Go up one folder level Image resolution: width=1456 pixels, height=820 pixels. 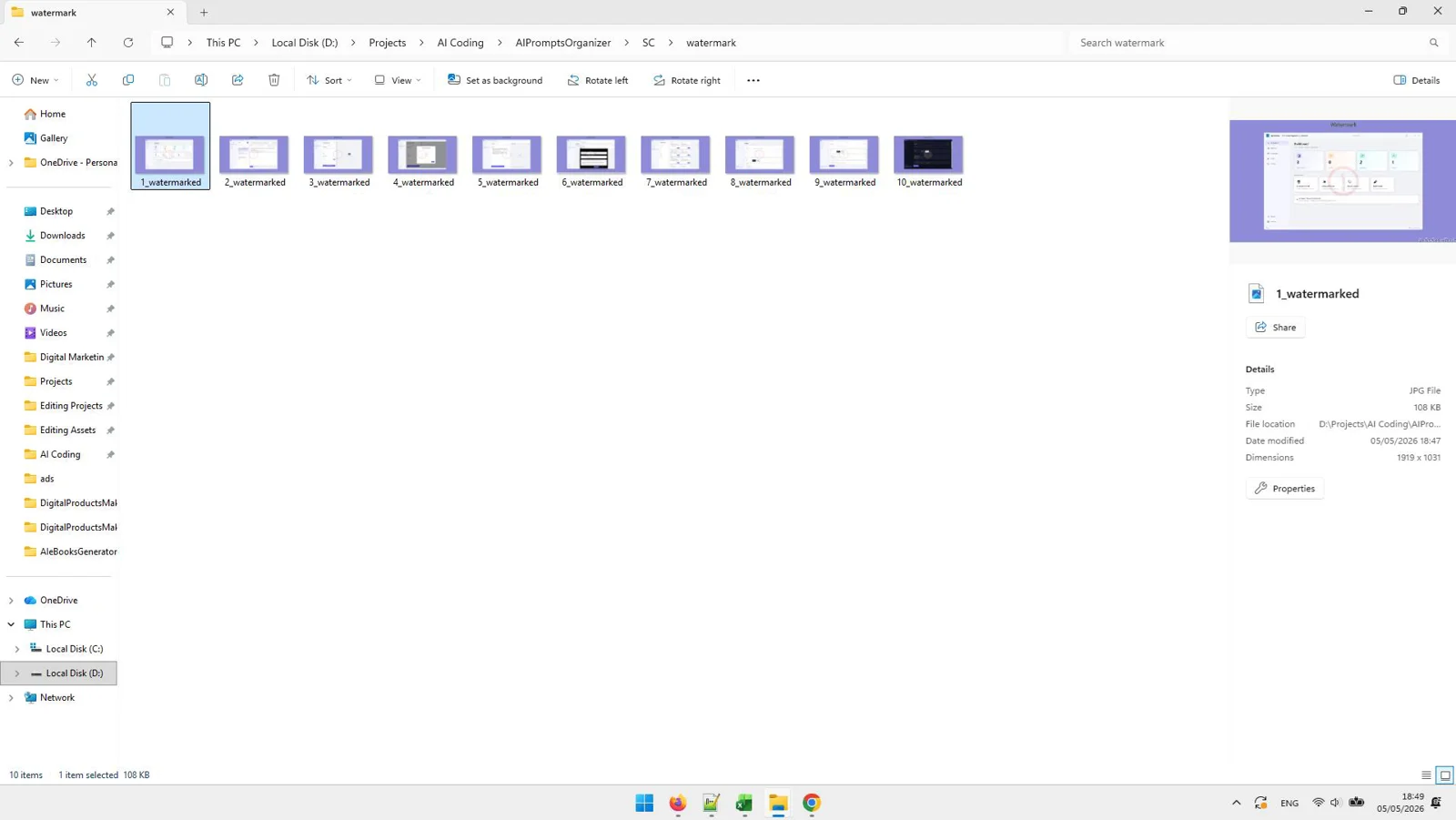92,43
